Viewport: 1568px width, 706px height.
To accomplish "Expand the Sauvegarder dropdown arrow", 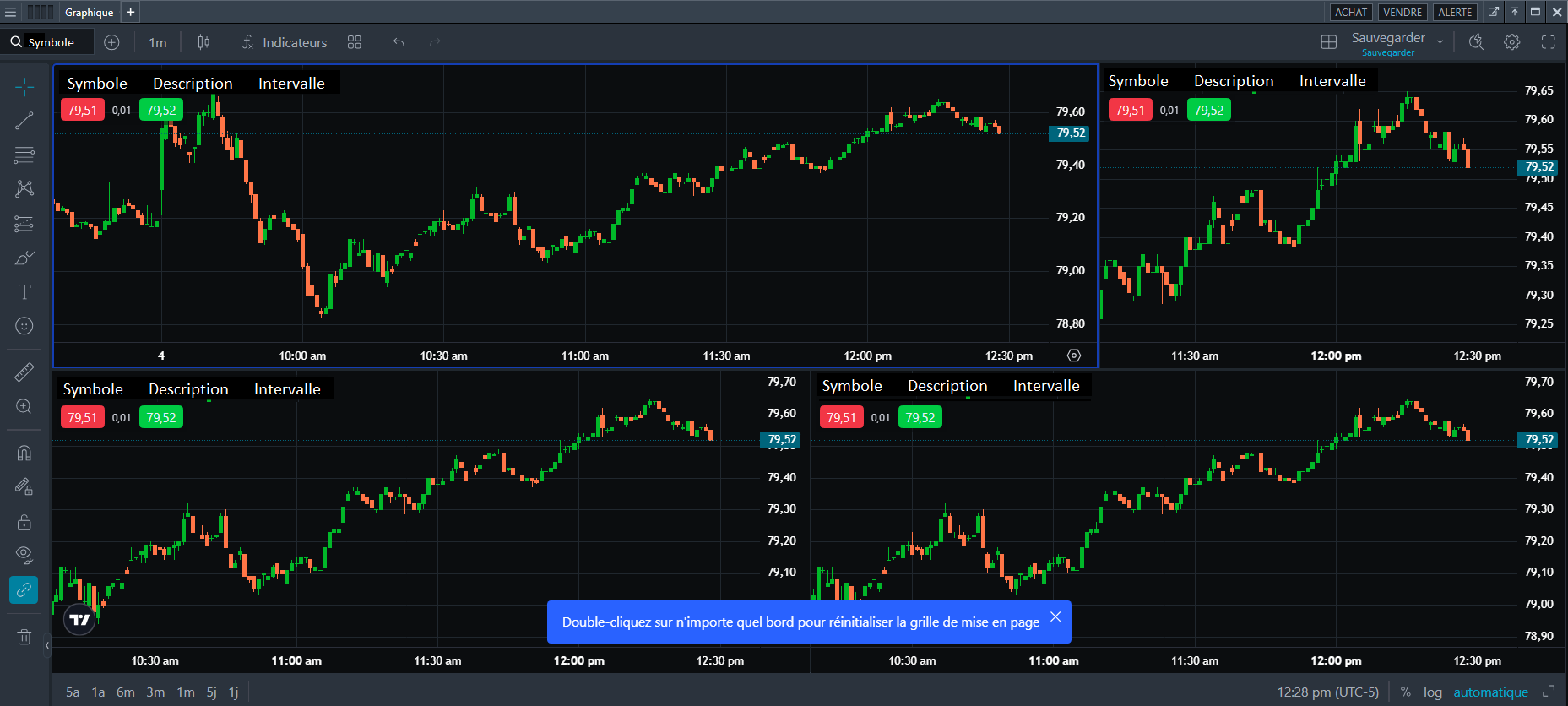I will [1440, 42].
